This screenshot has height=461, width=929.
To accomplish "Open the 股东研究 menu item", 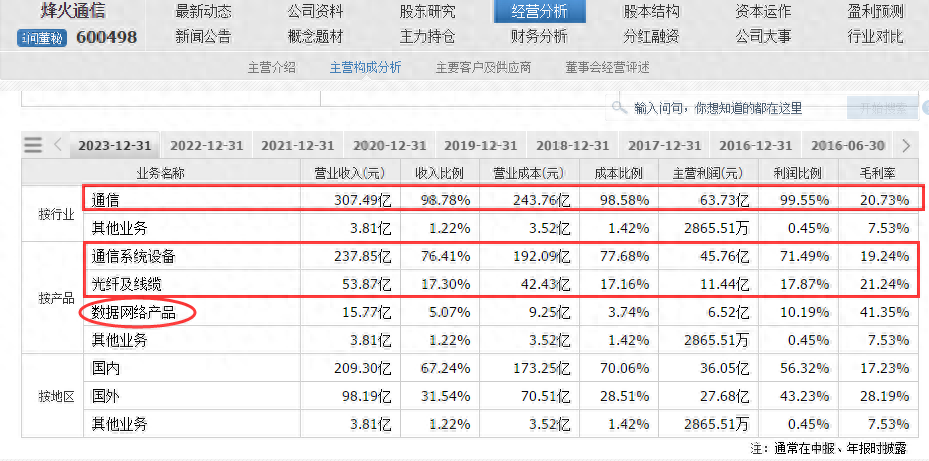I will pos(428,11).
